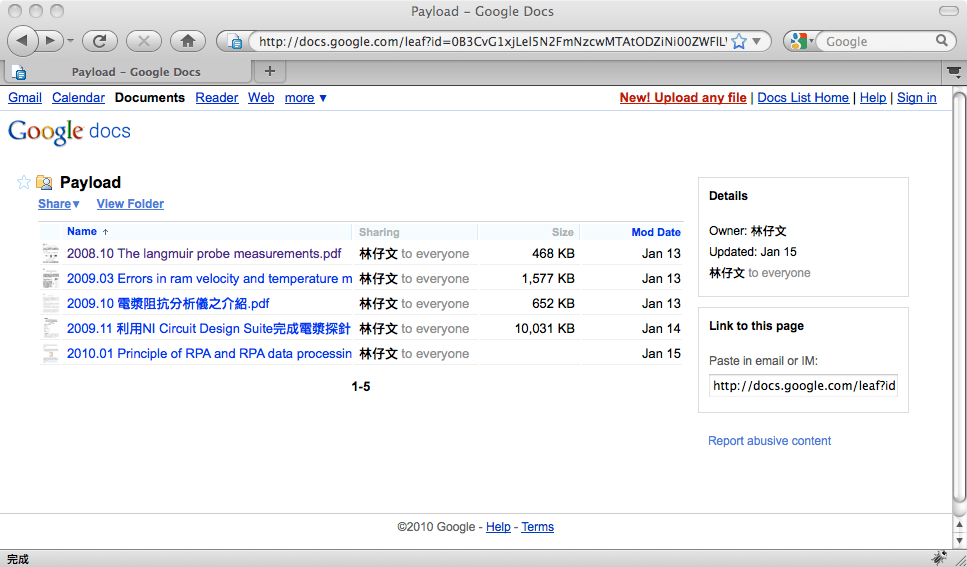Open a new tab with the plus icon
Viewport: 967px width, 567px height.
(x=269, y=71)
